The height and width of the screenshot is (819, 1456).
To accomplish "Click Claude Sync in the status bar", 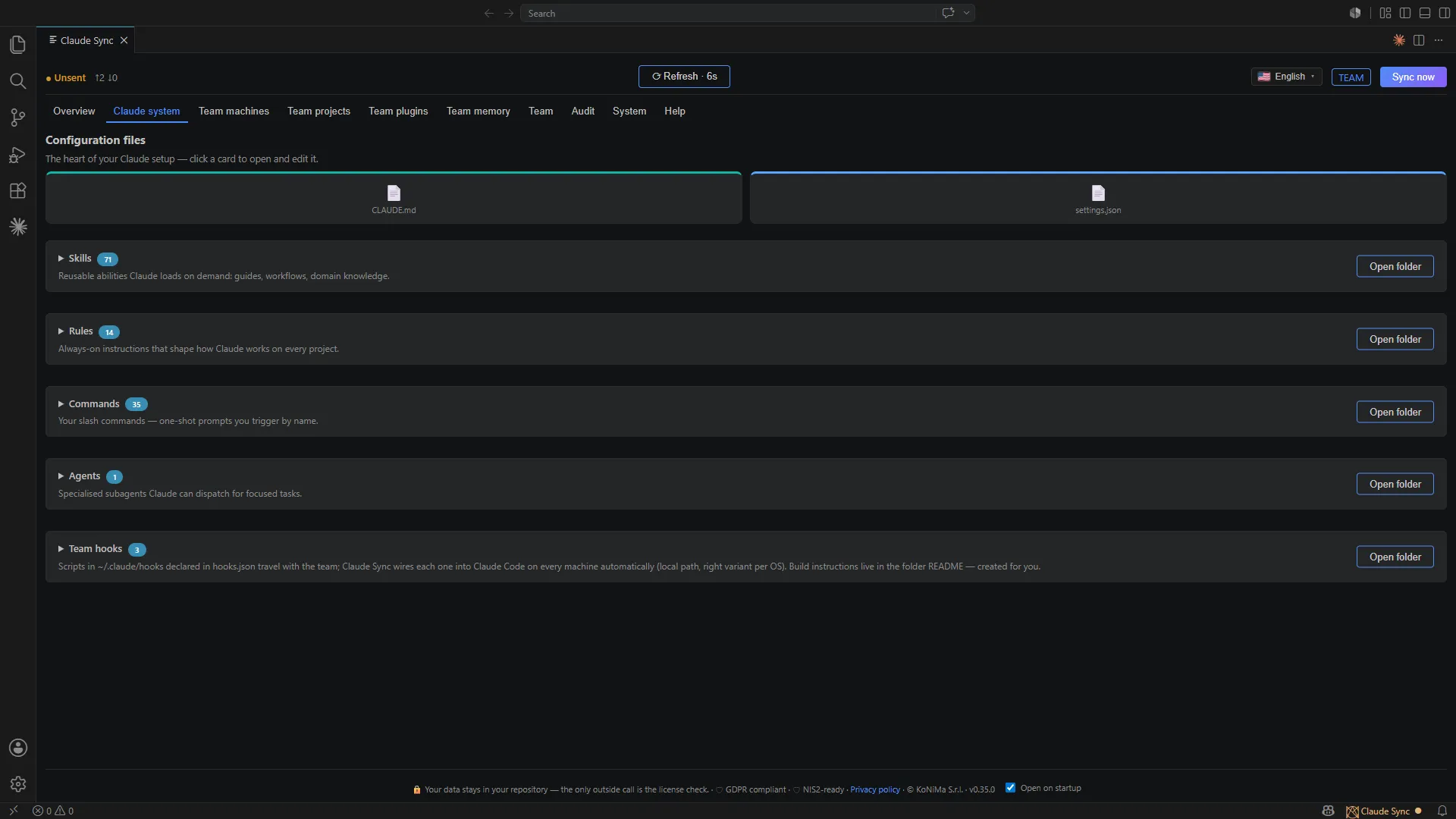I will (x=1384, y=811).
